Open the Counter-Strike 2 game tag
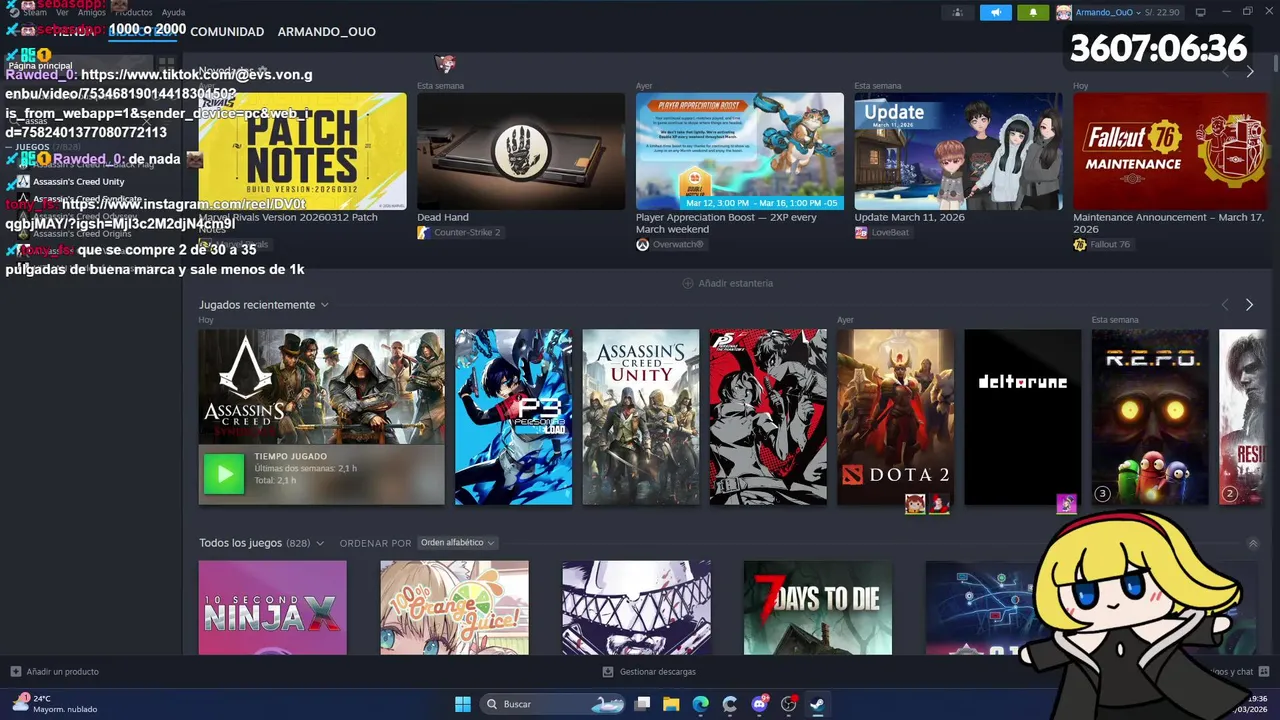1280x720 pixels. pyautogui.click(x=459, y=232)
